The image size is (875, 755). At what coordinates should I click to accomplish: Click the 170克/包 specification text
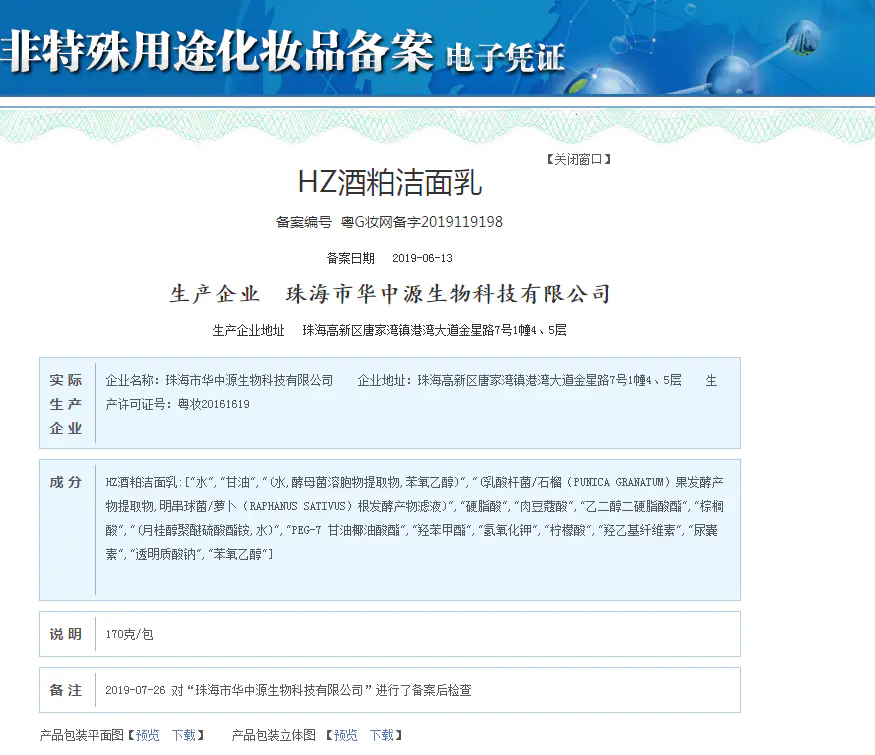pos(129,634)
